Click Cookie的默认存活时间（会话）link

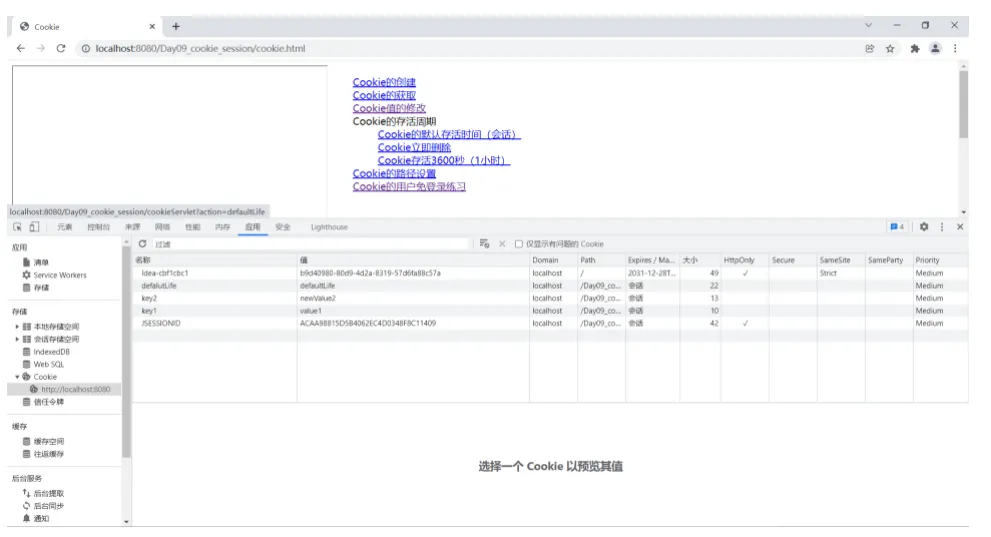[x=449, y=135]
